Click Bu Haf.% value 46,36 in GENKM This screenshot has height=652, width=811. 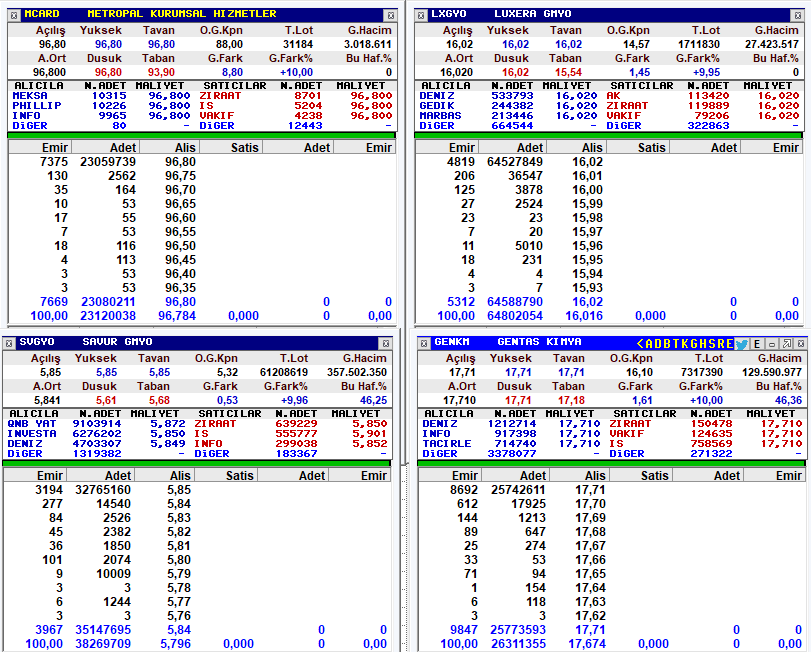tap(788, 400)
